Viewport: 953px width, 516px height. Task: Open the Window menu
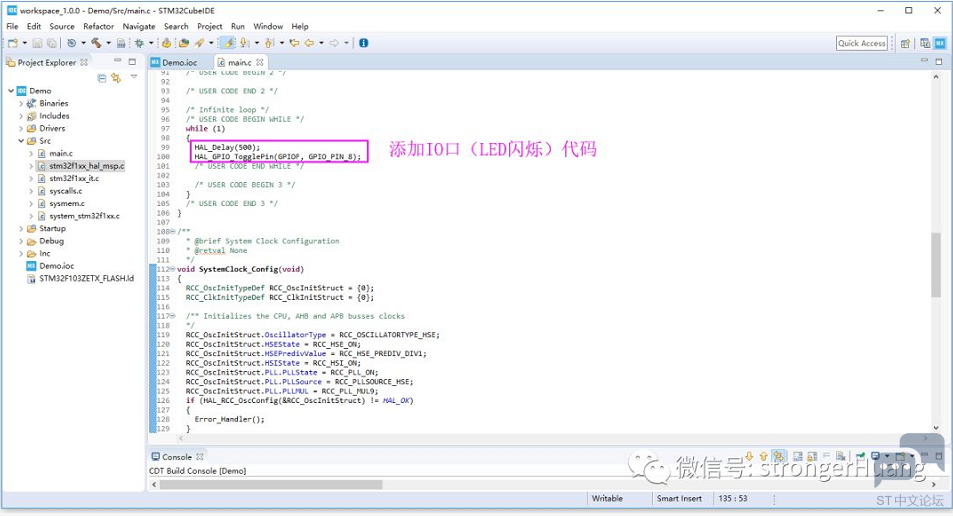pyautogui.click(x=268, y=26)
